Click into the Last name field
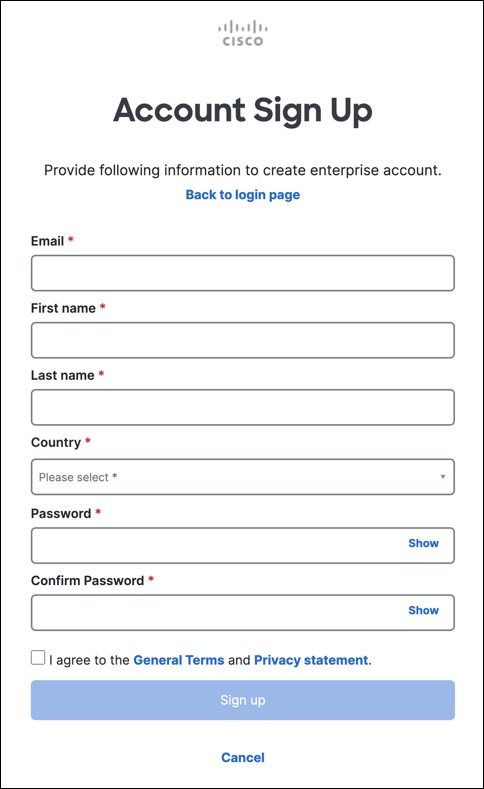Image resolution: width=484 pixels, height=789 pixels. (243, 407)
